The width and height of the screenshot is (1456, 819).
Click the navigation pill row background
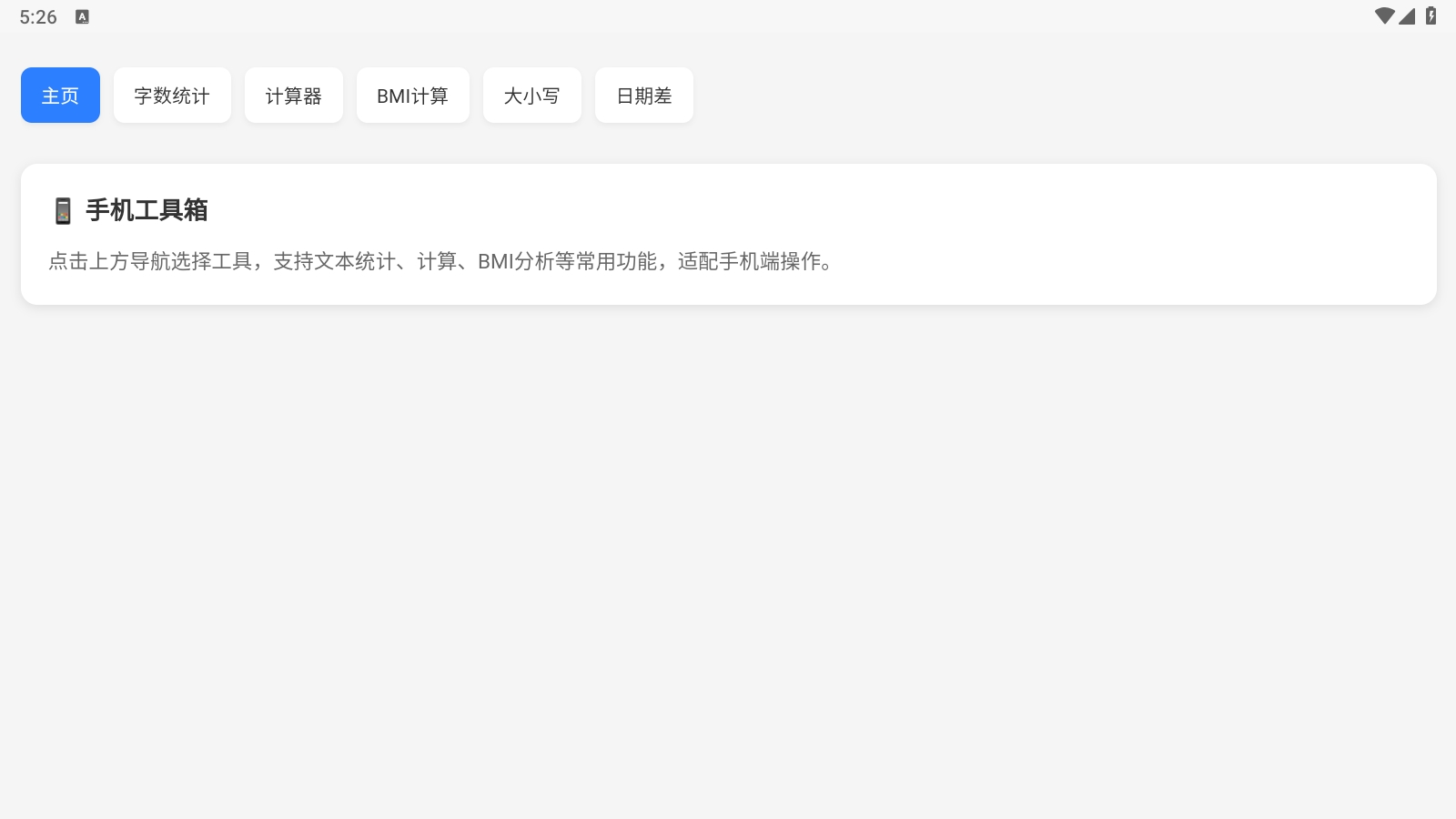click(x=1001, y=95)
